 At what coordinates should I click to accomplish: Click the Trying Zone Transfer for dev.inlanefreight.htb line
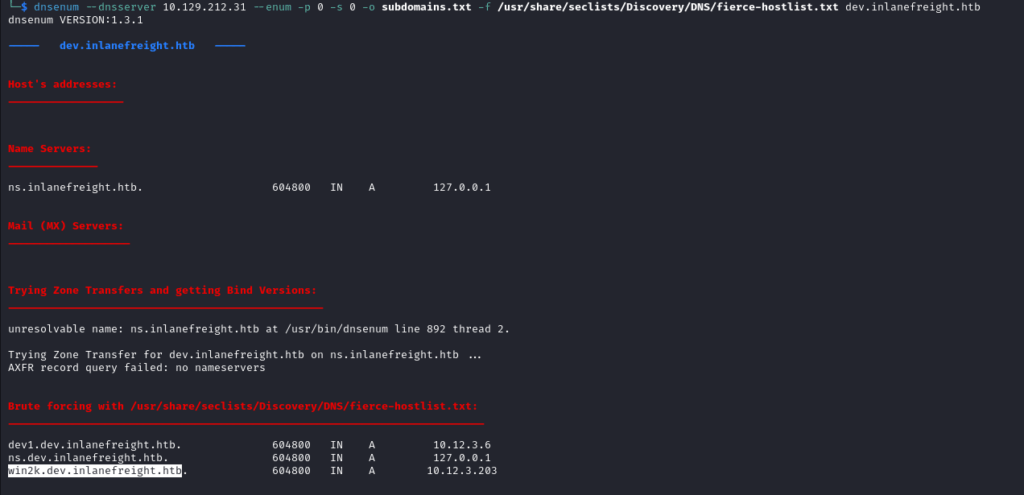tap(245, 355)
